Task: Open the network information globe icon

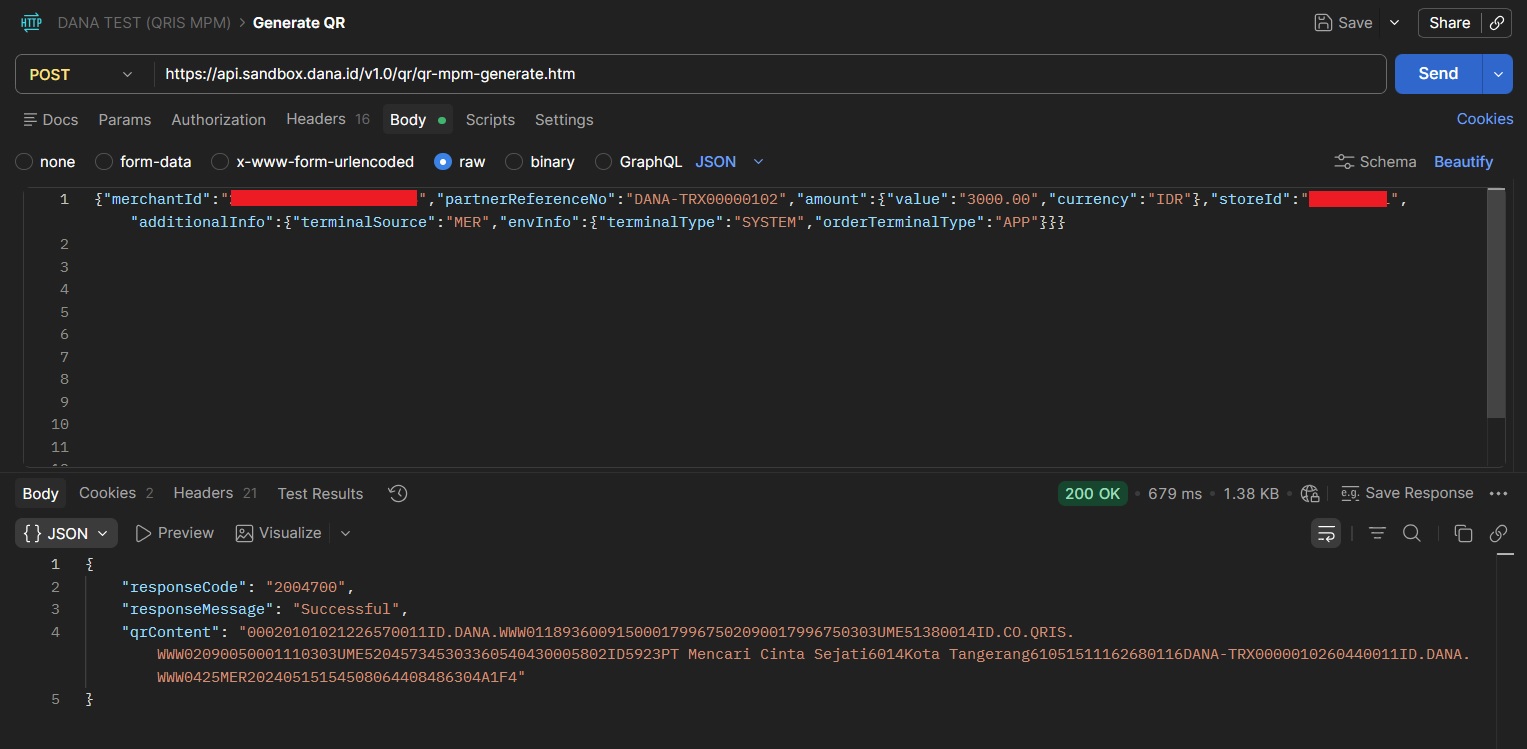Action: tap(1310, 493)
